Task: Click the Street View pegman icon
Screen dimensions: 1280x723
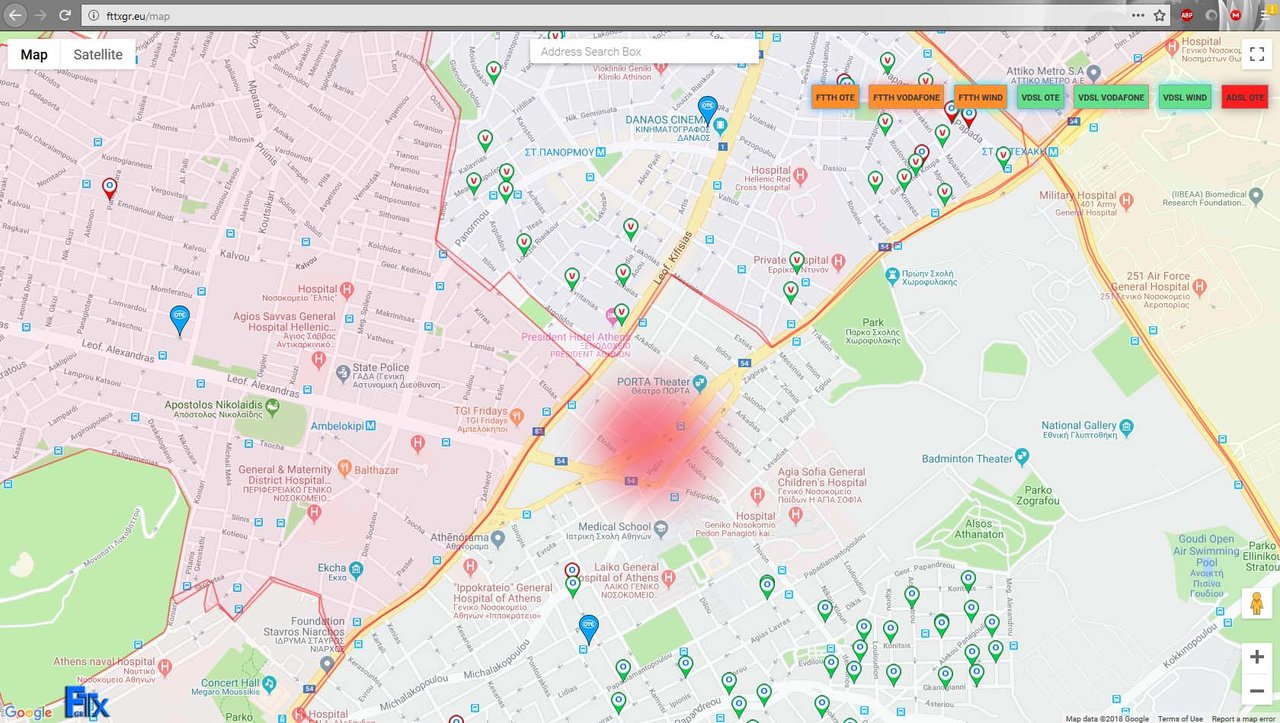Action: [x=1257, y=604]
